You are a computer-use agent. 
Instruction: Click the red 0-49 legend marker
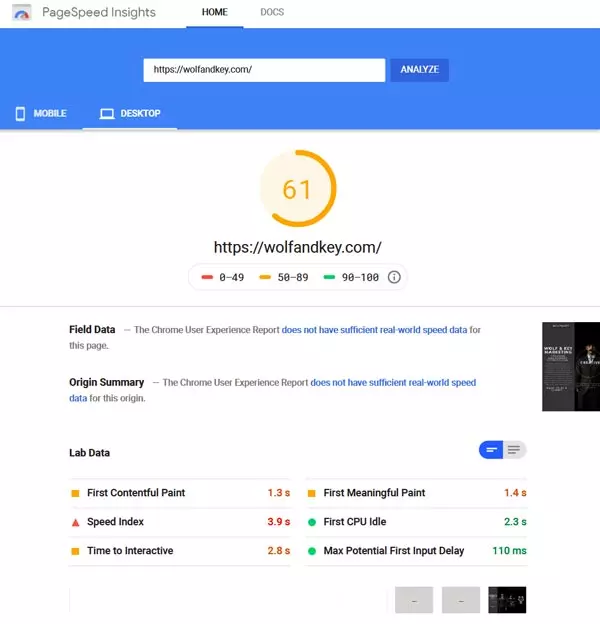coord(207,277)
